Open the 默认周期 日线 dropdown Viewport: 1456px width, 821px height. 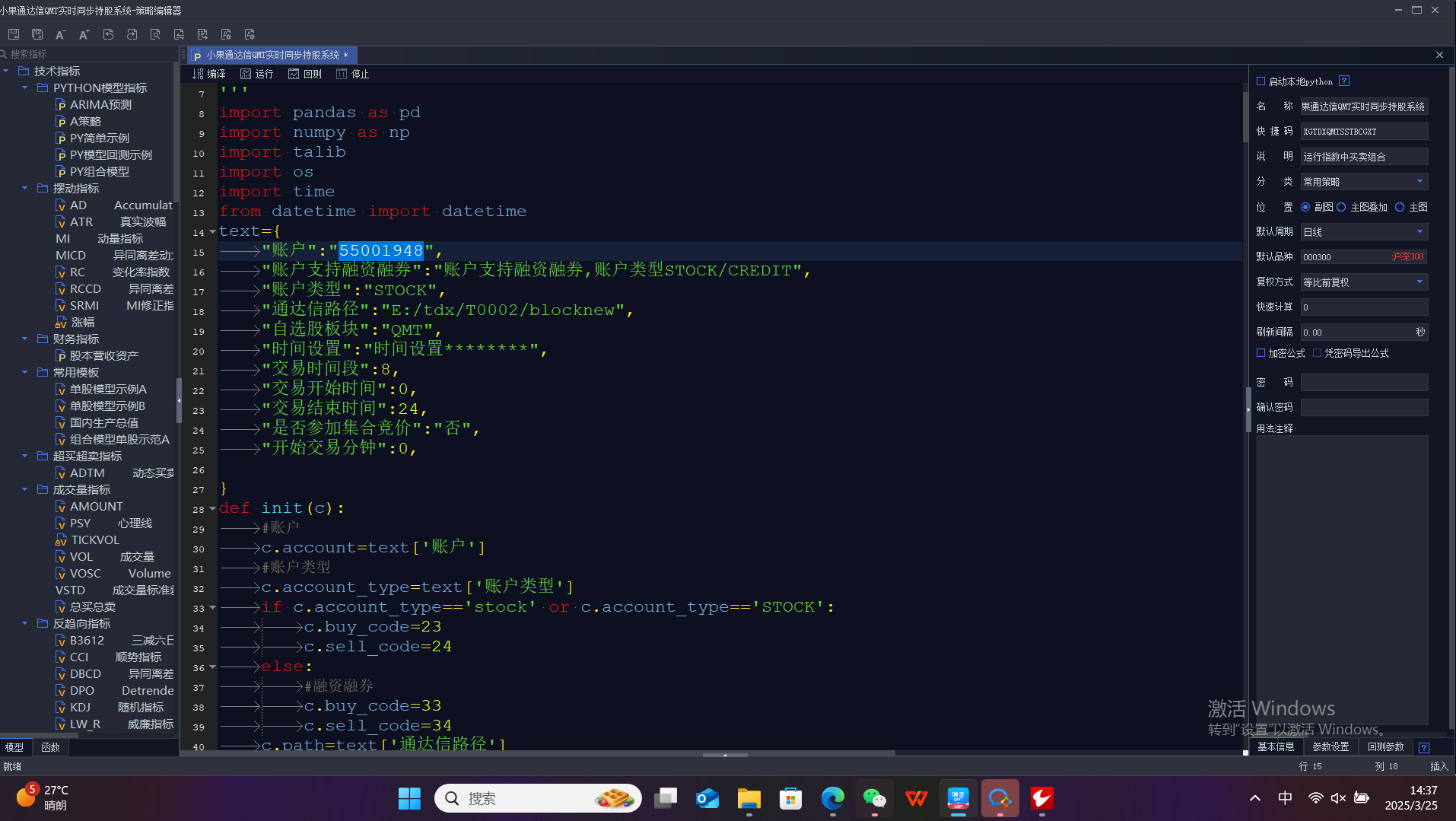coord(1364,232)
